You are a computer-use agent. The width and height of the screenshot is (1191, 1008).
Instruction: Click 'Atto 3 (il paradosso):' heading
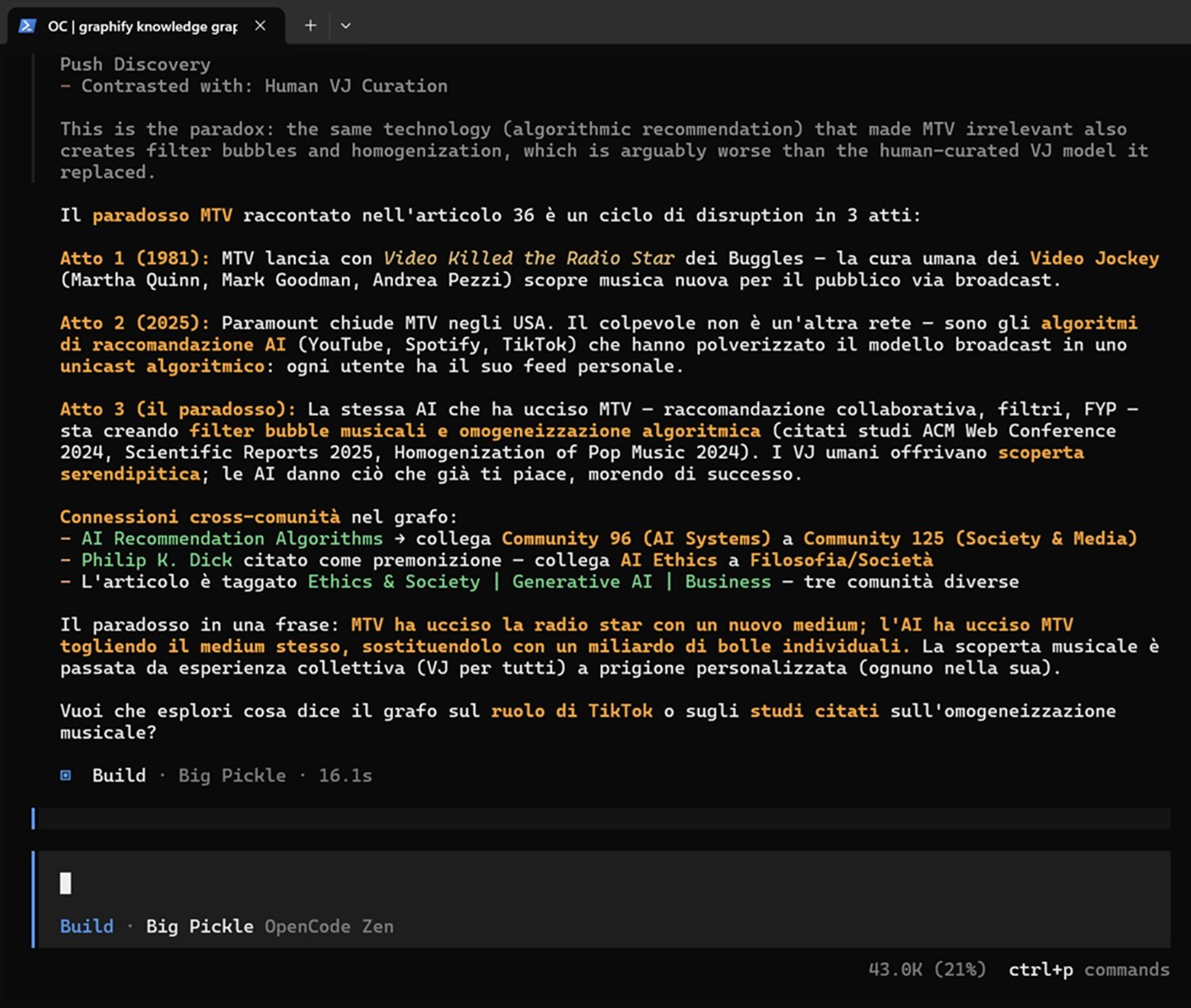pos(178,410)
